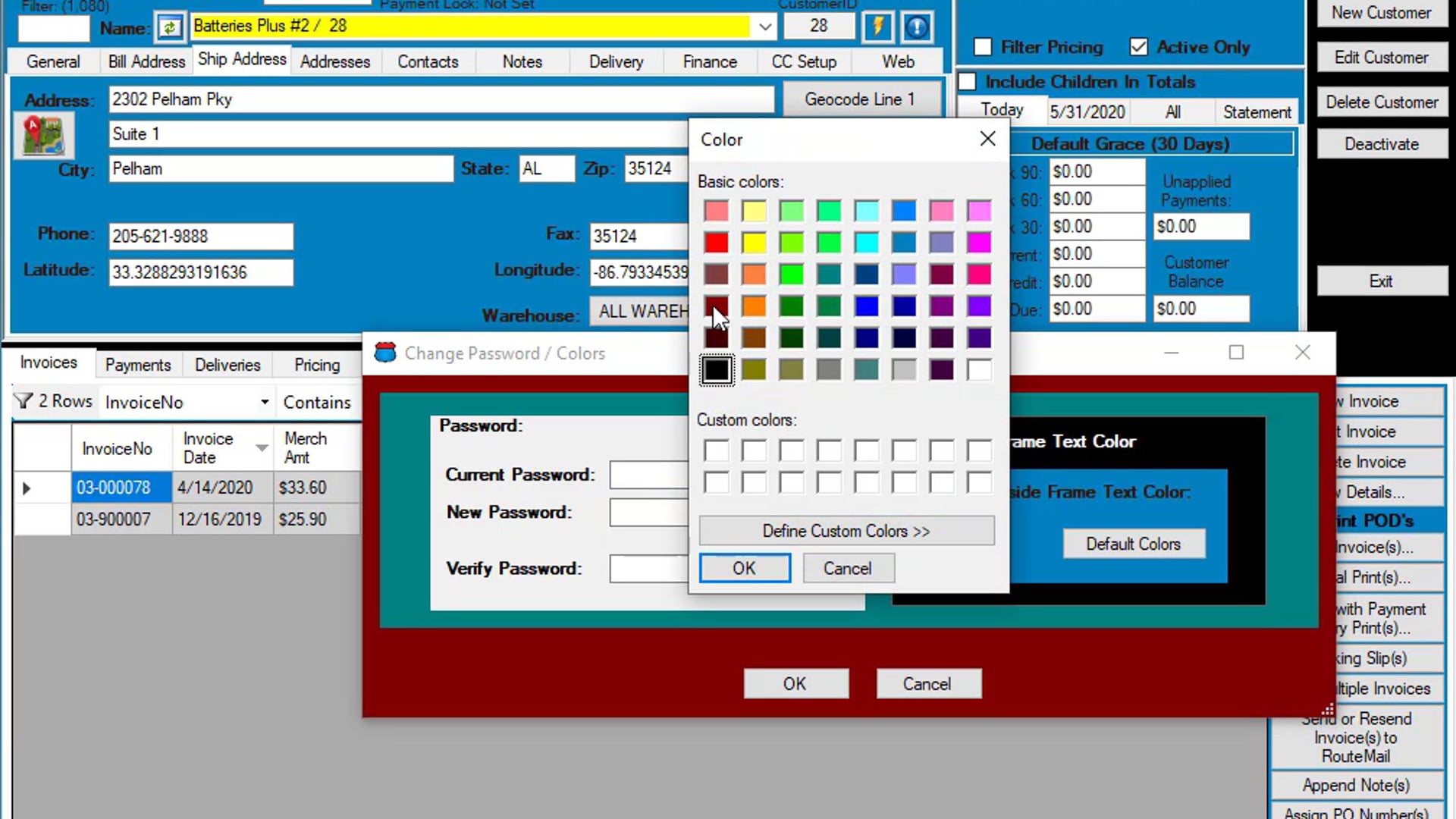
Task: Click the row selector arrow for invoice 03-000078
Action: click(27, 488)
